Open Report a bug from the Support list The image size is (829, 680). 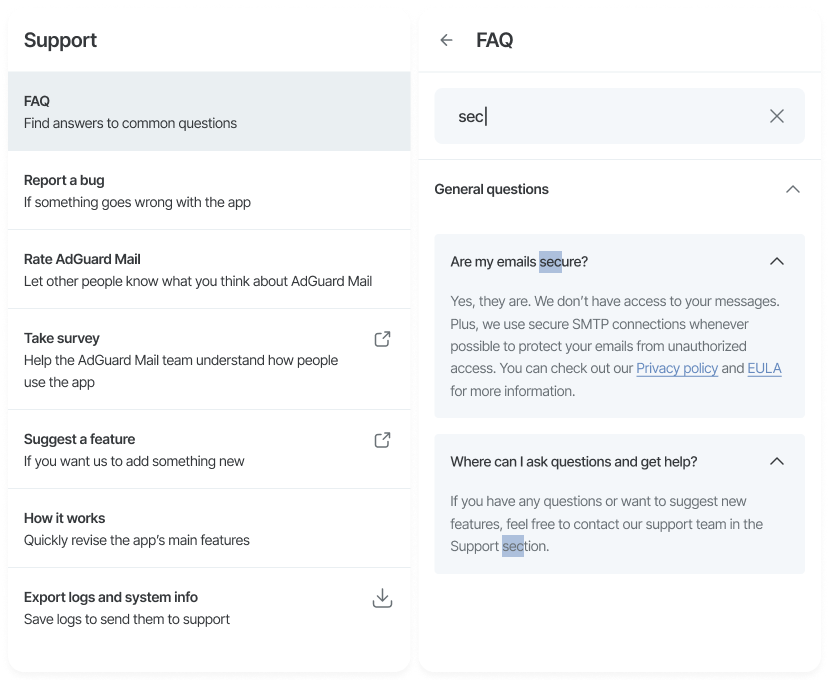200,191
